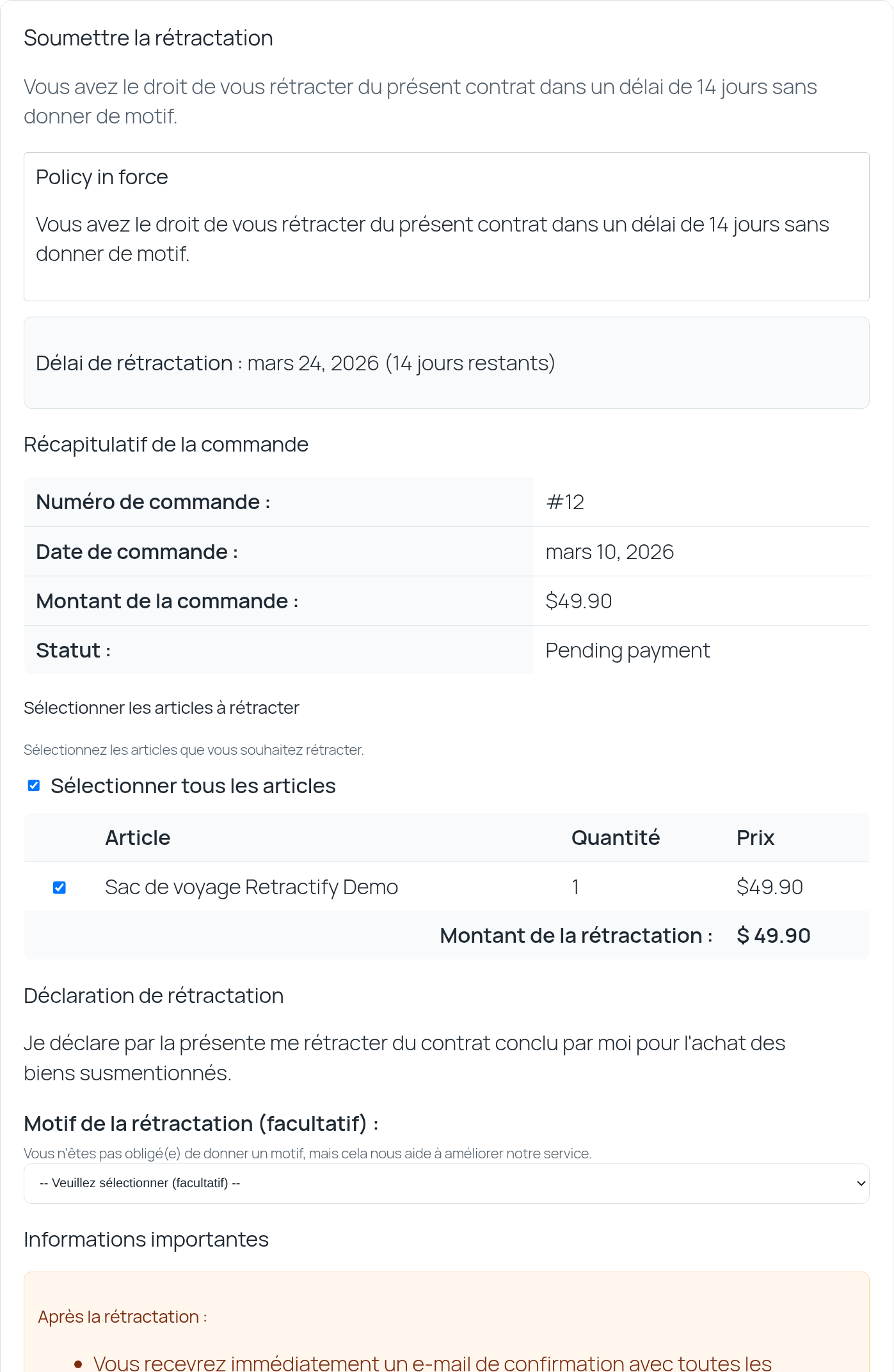Click the "$49.90" order amount
The width and height of the screenshot is (894, 1372).
pos(579,601)
